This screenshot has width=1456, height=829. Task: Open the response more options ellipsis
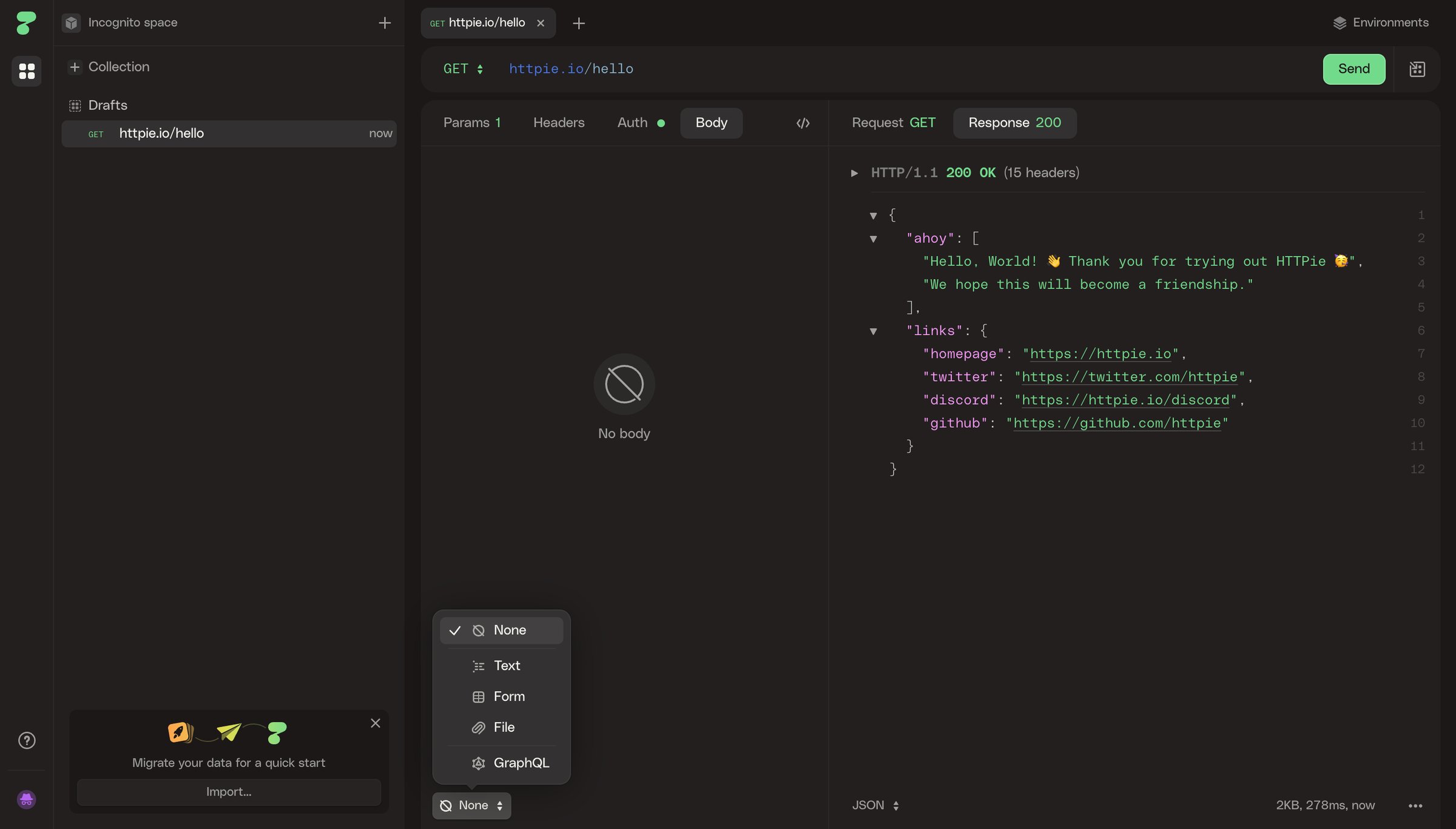(1415, 806)
